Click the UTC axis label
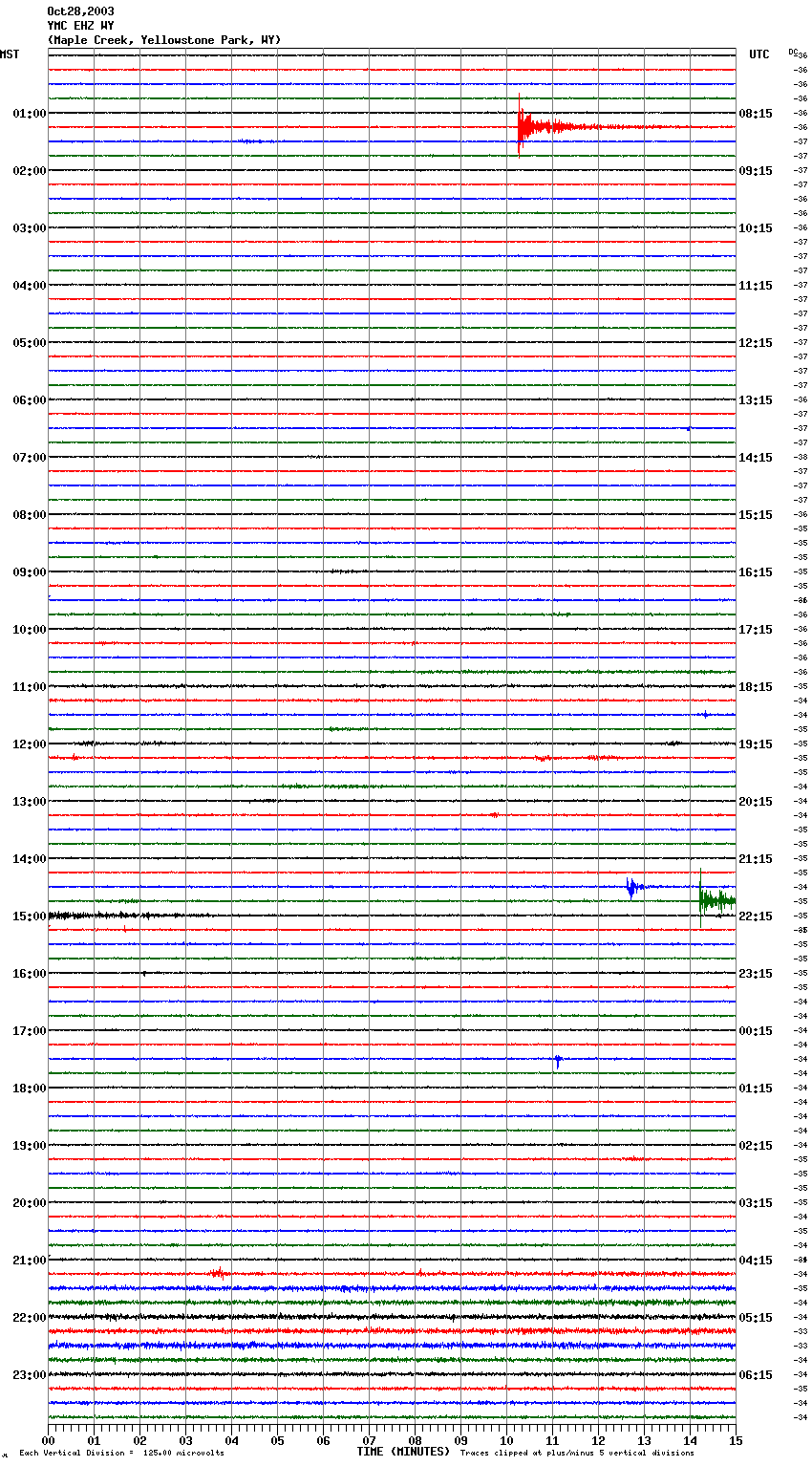 (759, 54)
